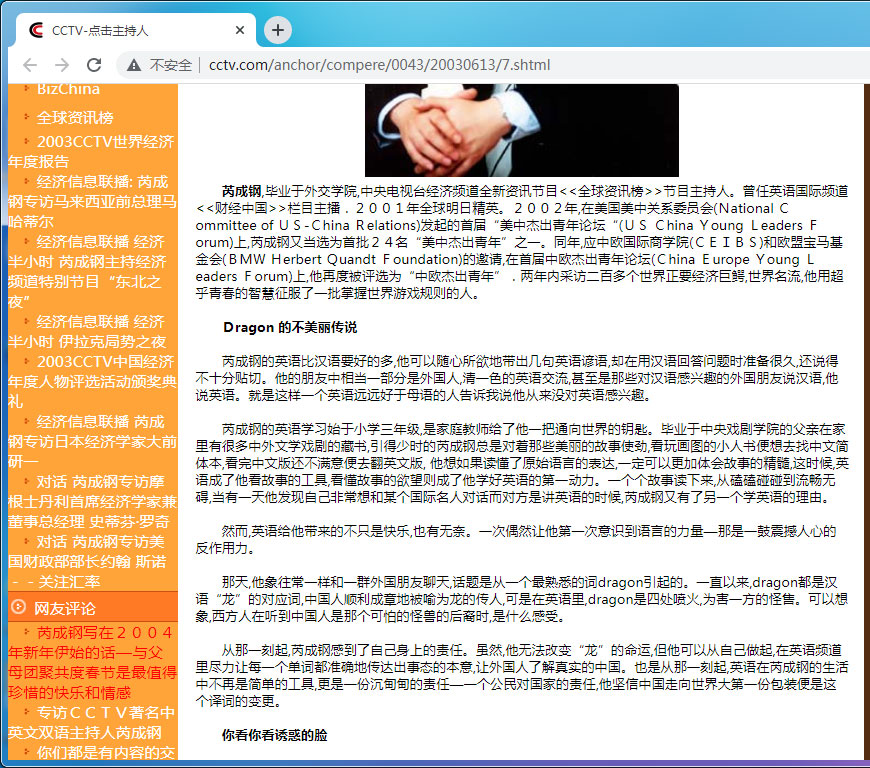Viewport: 870px width, 768px height.
Task: Open 专访美国财政部部长约翰 斯诺 link
Action: (87, 561)
